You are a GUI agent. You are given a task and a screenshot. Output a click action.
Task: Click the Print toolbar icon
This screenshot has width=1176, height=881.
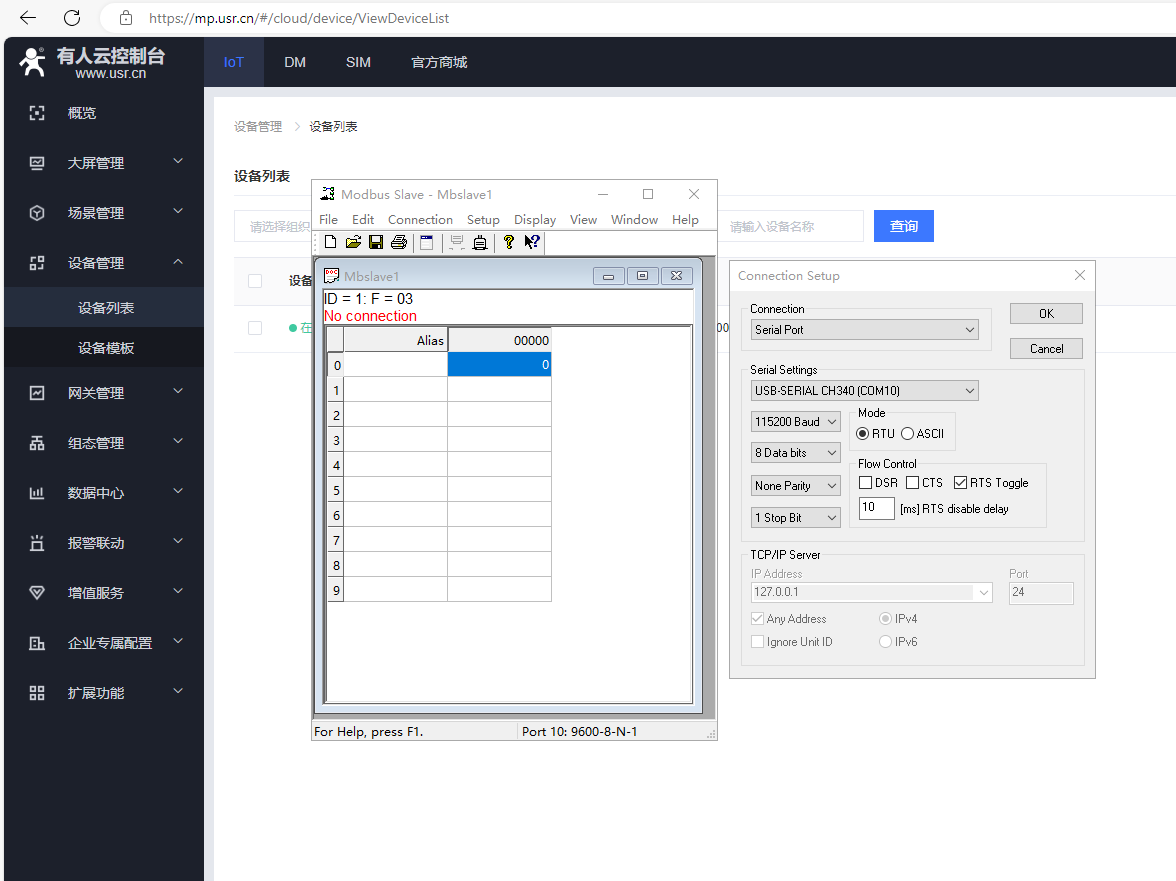[399, 242]
